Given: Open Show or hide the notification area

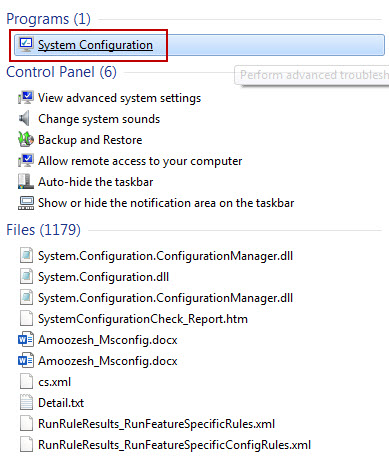Looking at the screenshot, I should (x=166, y=203).
